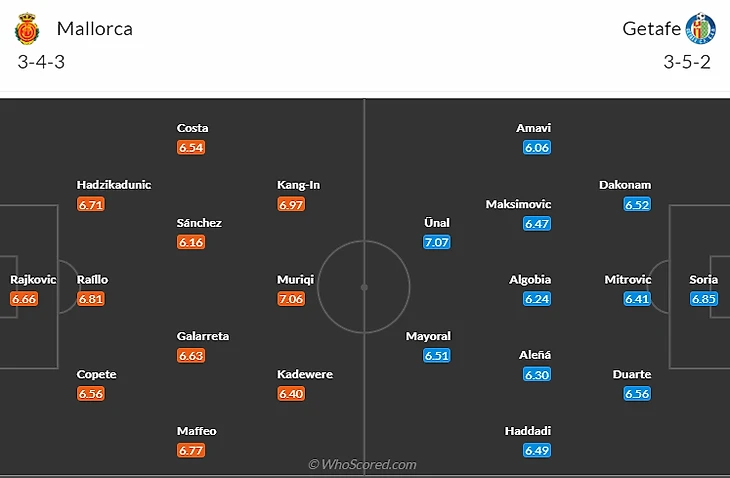
Task: Select Aleñá's 6.30 rating badge
Action: (x=537, y=374)
